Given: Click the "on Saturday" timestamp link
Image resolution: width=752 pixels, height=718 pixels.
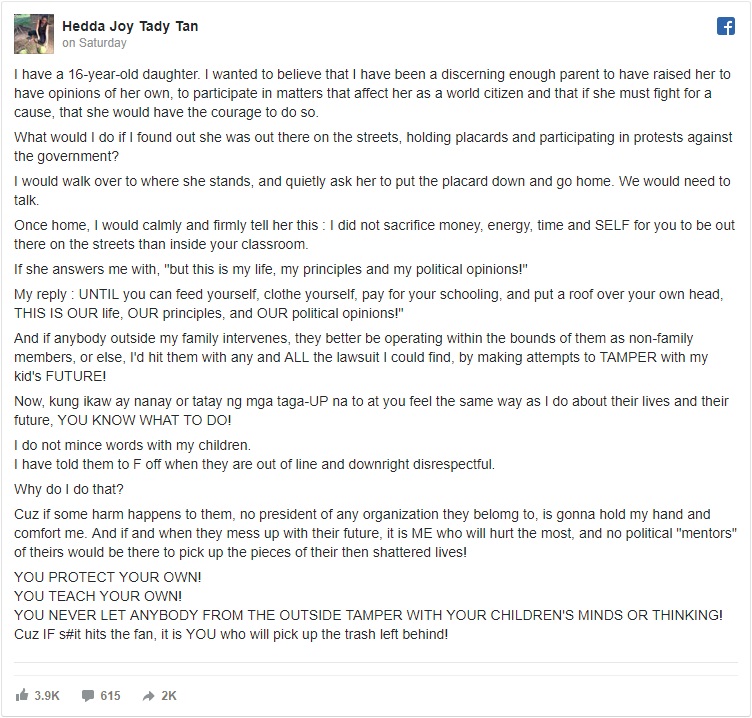Looking at the screenshot, I should click(x=94, y=43).
